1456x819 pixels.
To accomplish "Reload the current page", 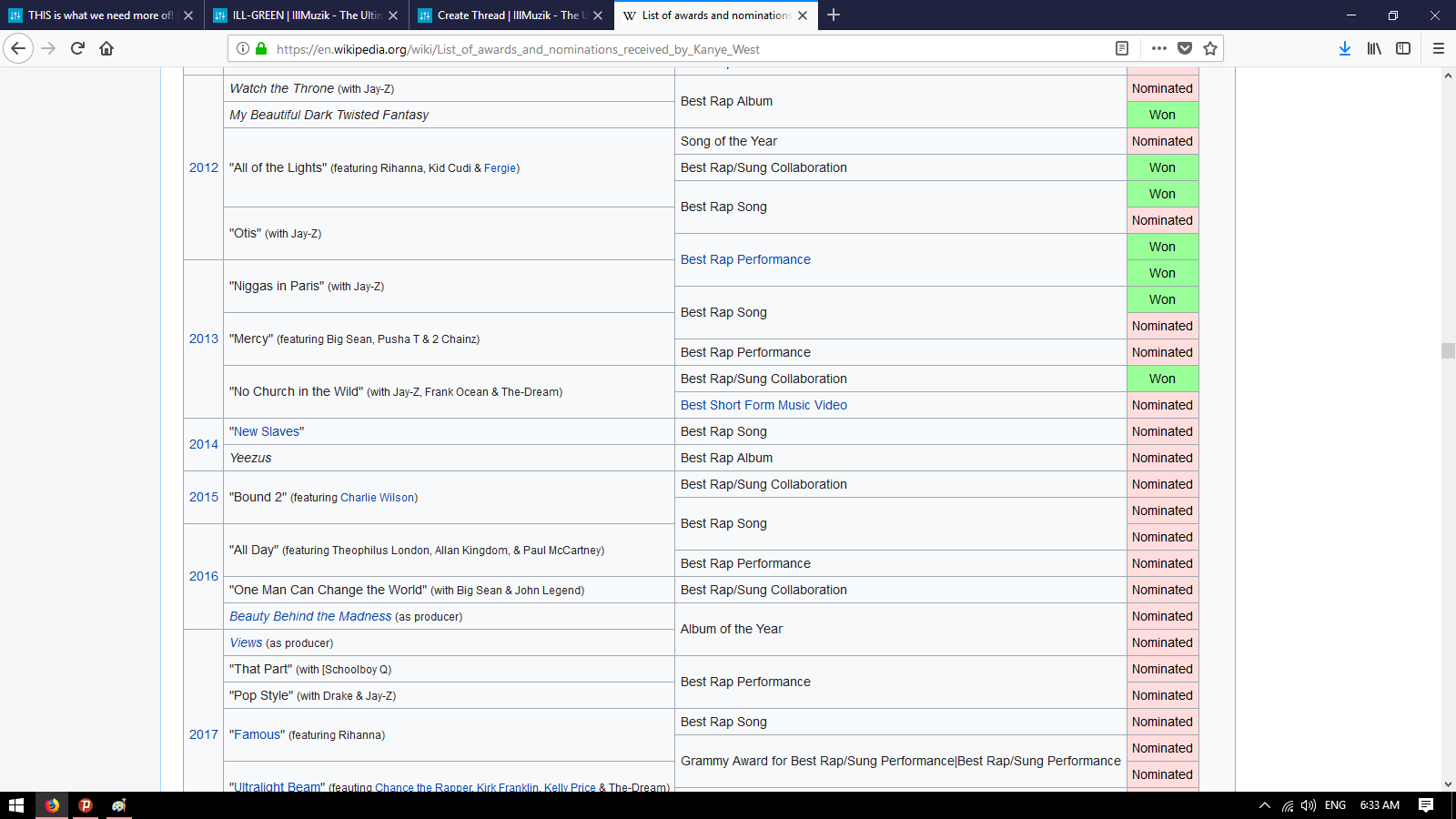I will click(77, 48).
